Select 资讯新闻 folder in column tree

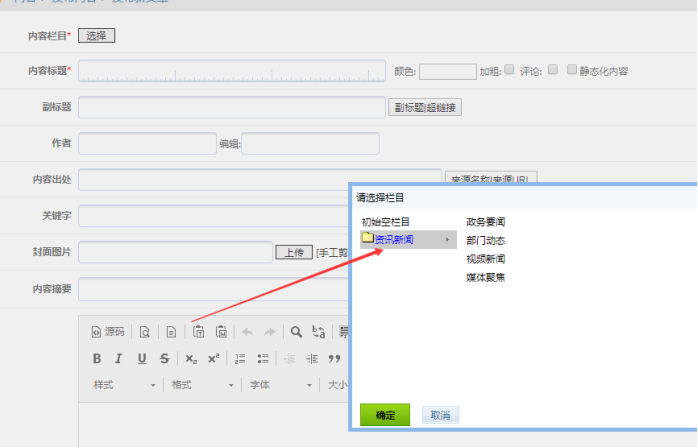pyautogui.click(x=393, y=240)
